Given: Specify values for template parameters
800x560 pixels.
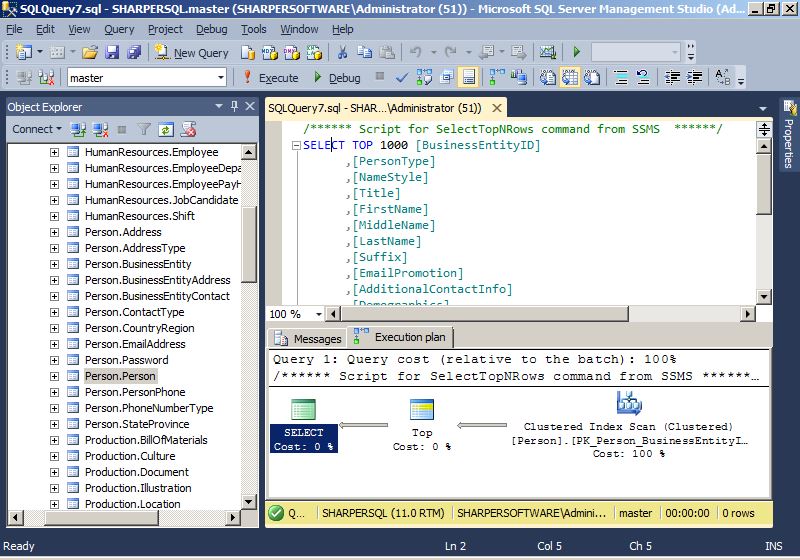Looking at the screenshot, I should [722, 78].
